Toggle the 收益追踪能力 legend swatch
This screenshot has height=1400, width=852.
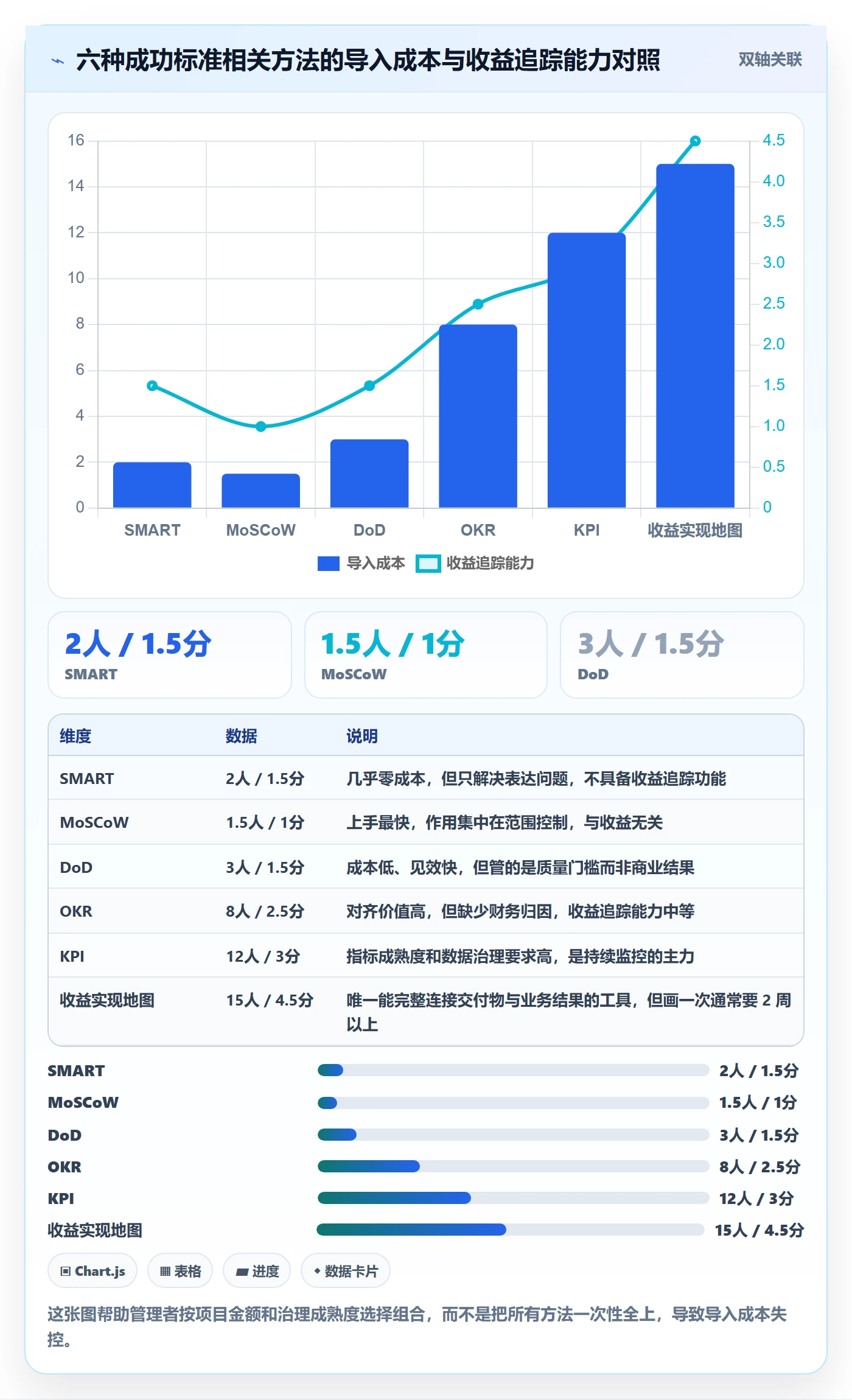(x=428, y=564)
